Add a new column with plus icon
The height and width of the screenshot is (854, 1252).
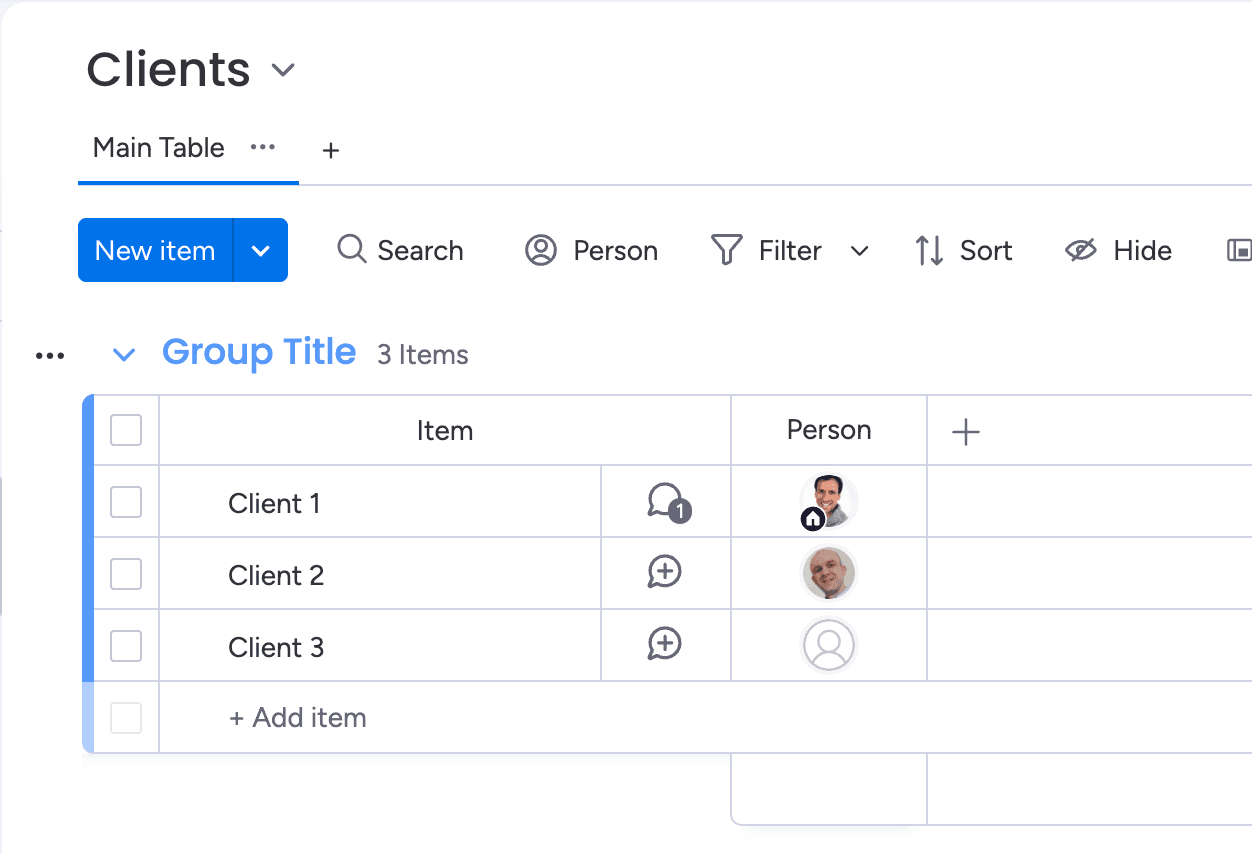[966, 432]
